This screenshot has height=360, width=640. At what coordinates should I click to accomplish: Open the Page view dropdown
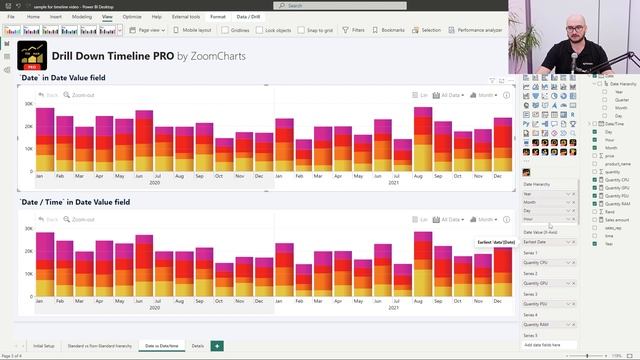click(x=147, y=30)
